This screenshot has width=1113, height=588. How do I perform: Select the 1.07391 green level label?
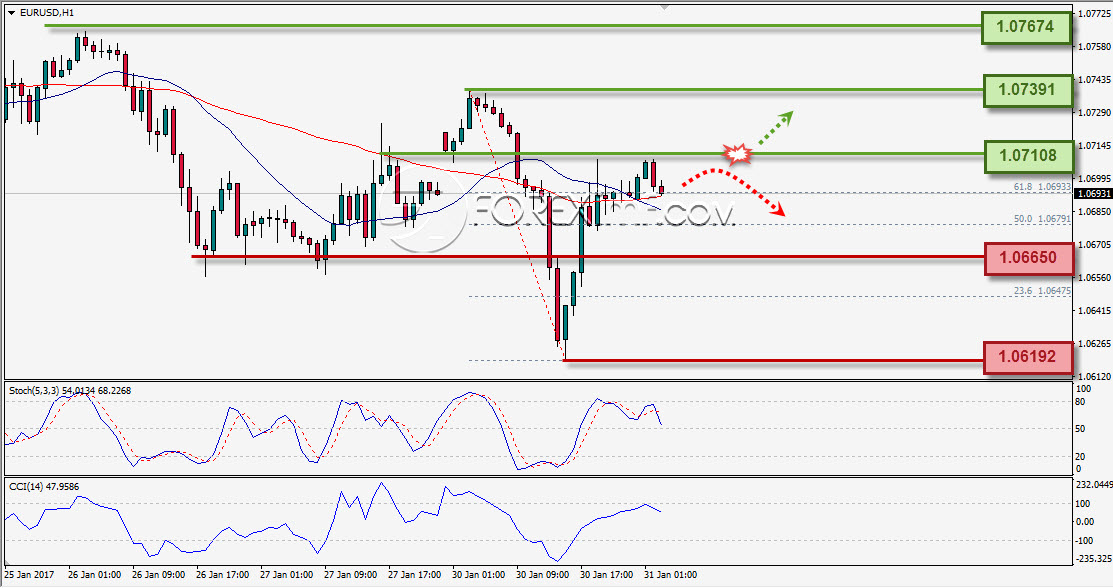1027,90
